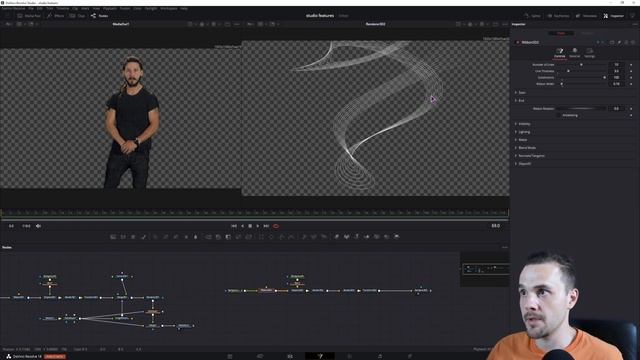Image resolution: width=640 pixels, height=360 pixels.
Task: Open the Keyframes panel
Action: 558,16
